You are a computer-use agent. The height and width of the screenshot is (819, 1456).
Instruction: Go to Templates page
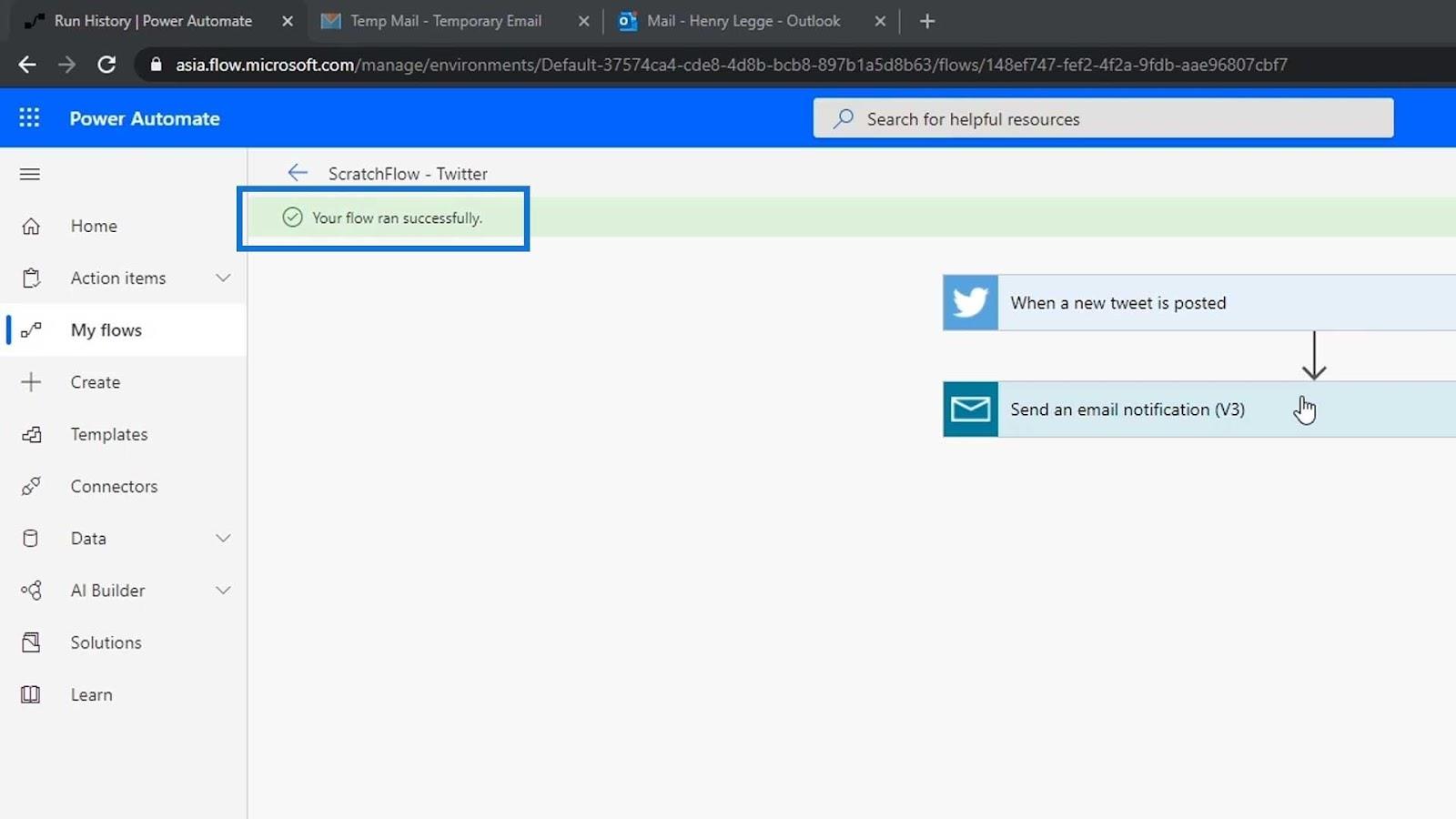[109, 434]
